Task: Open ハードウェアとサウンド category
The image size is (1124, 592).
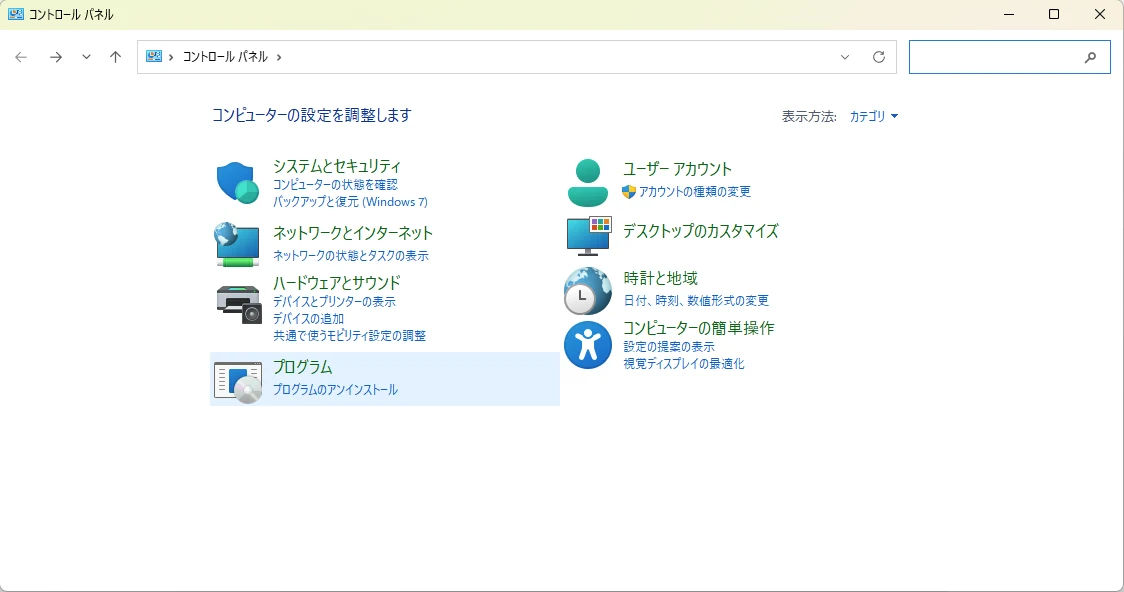Action: pos(336,283)
